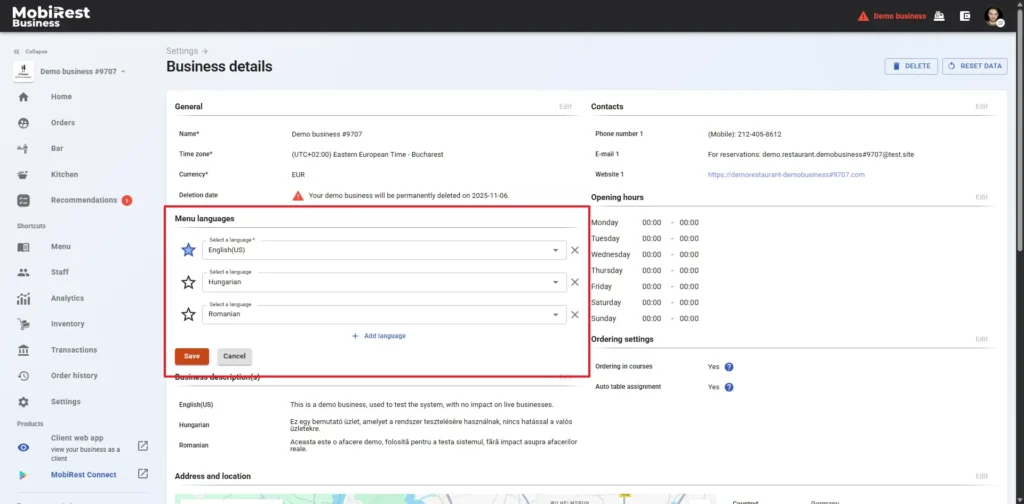
Task: Save the menu languages
Action: 191,356
